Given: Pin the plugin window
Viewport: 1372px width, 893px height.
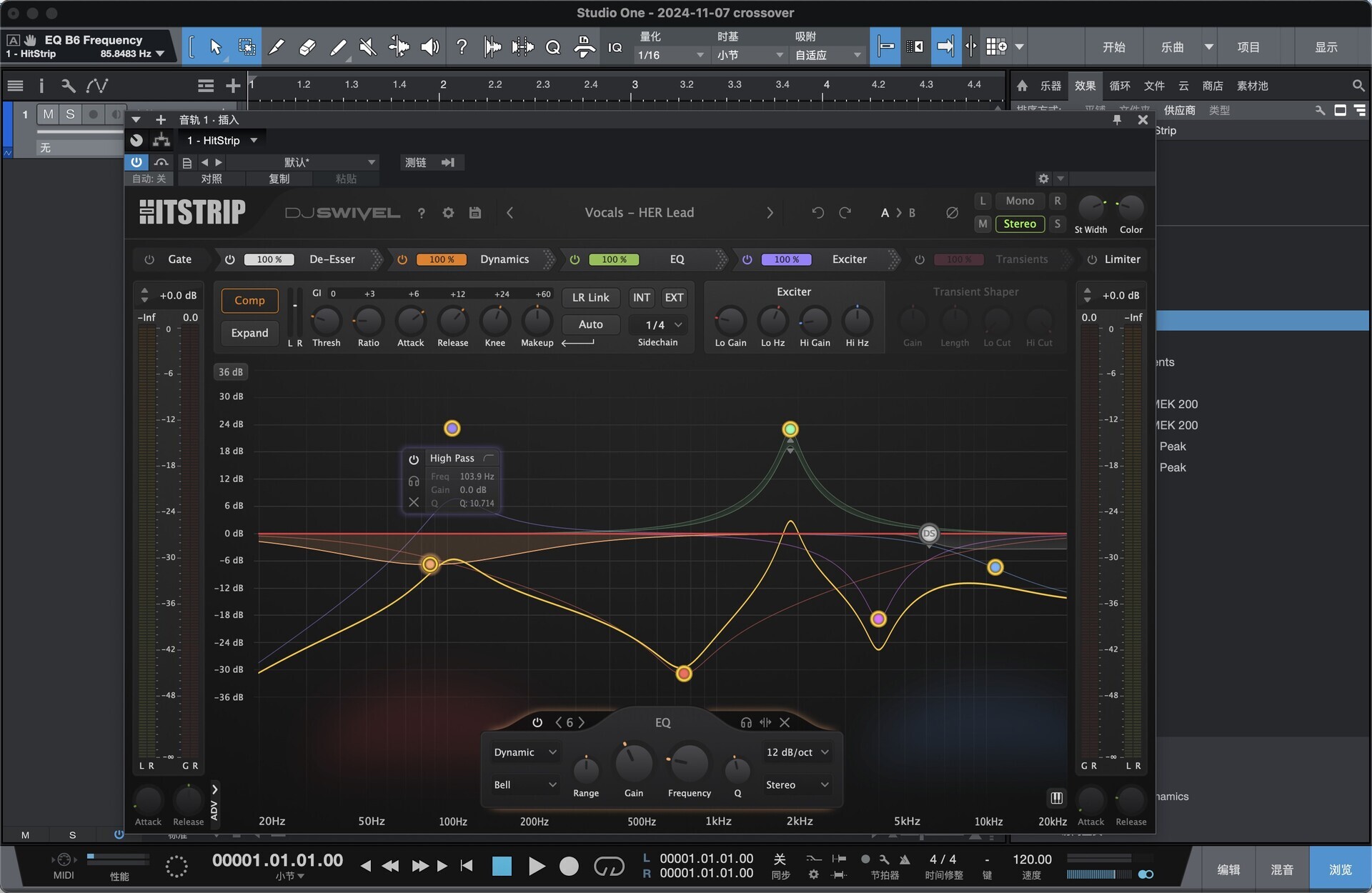Looking at the screenshot, I should (1117, 120).
